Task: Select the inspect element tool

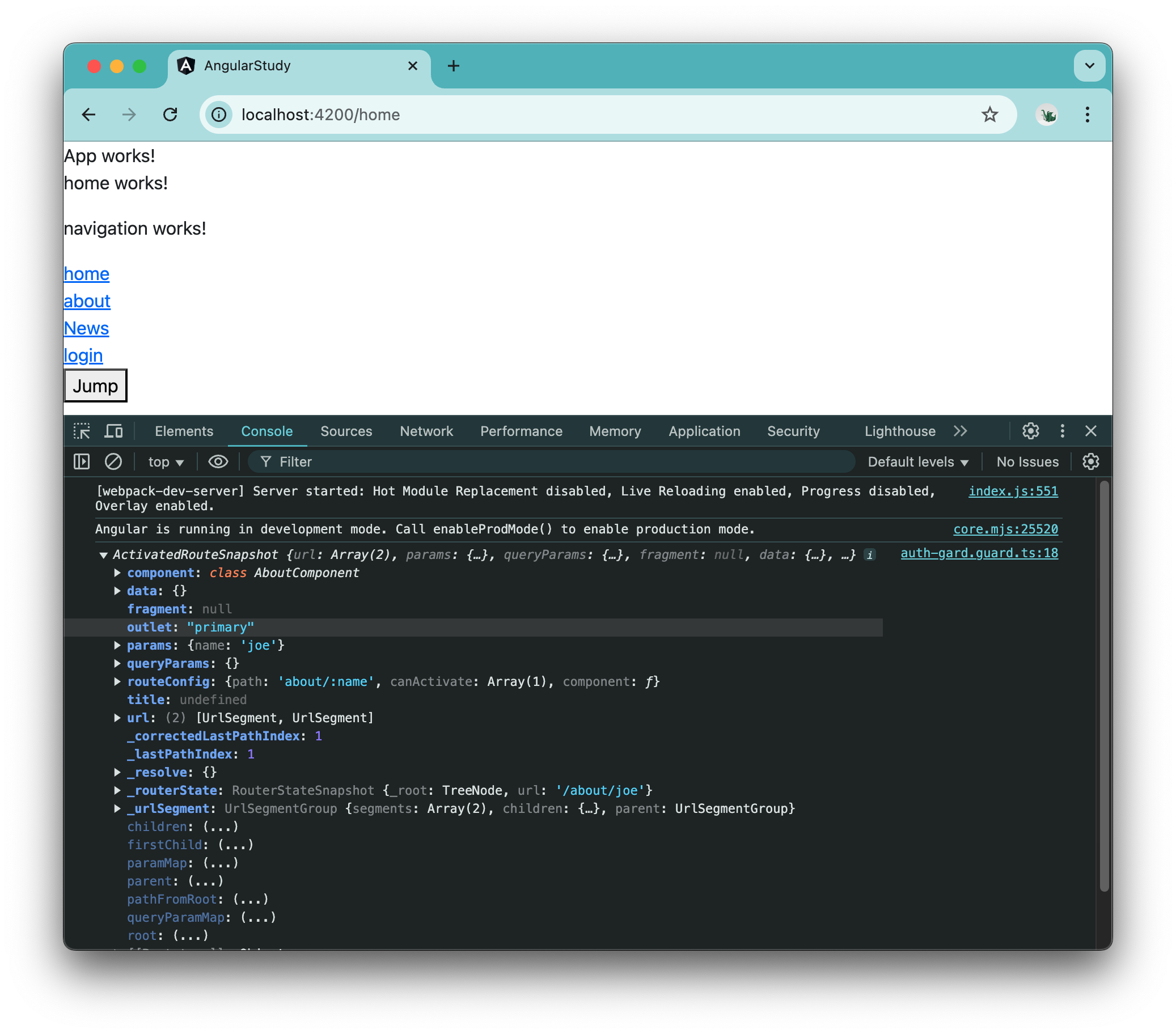Action: [82, 431]
